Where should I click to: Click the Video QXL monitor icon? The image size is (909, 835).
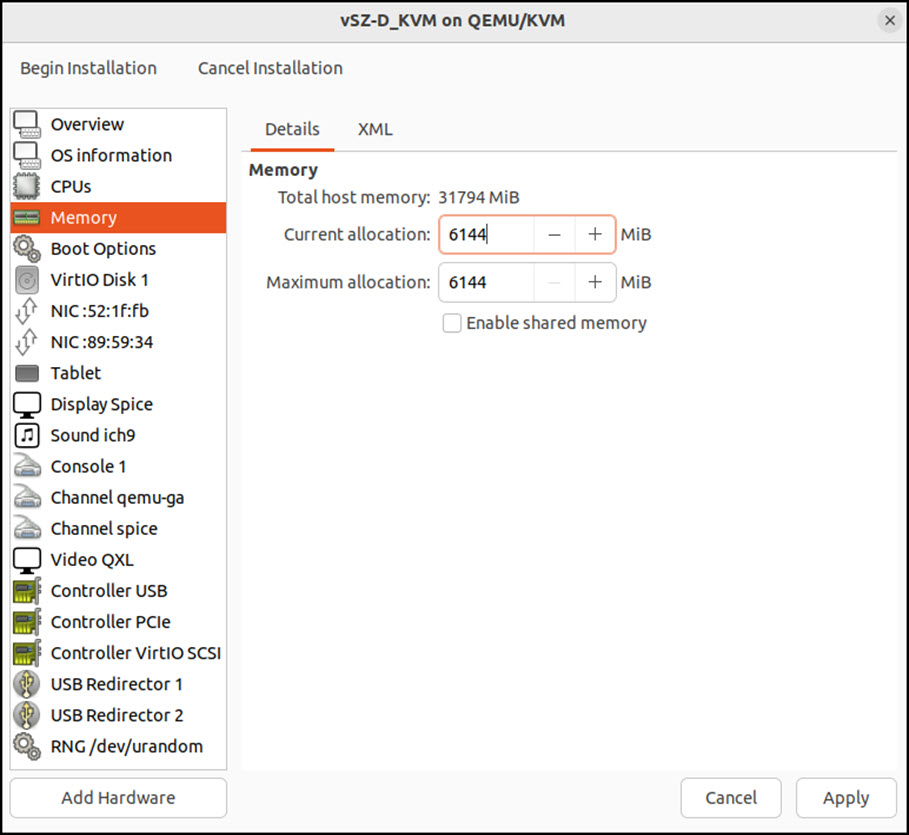pyautogui.click(x=27, y=560)
